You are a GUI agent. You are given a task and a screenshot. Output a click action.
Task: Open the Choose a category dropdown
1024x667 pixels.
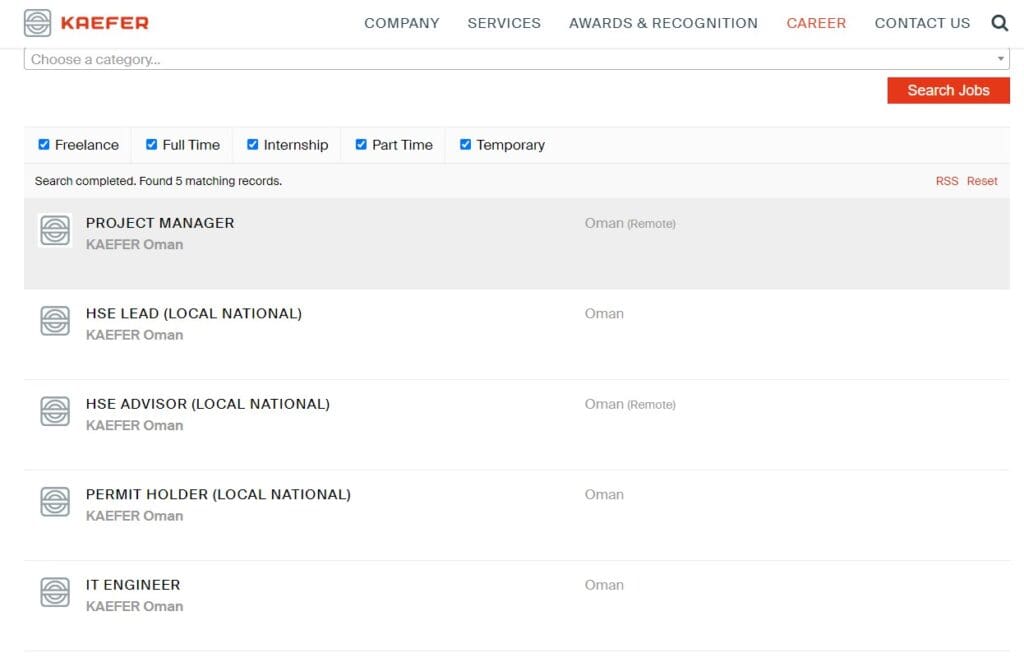(500, 60)
